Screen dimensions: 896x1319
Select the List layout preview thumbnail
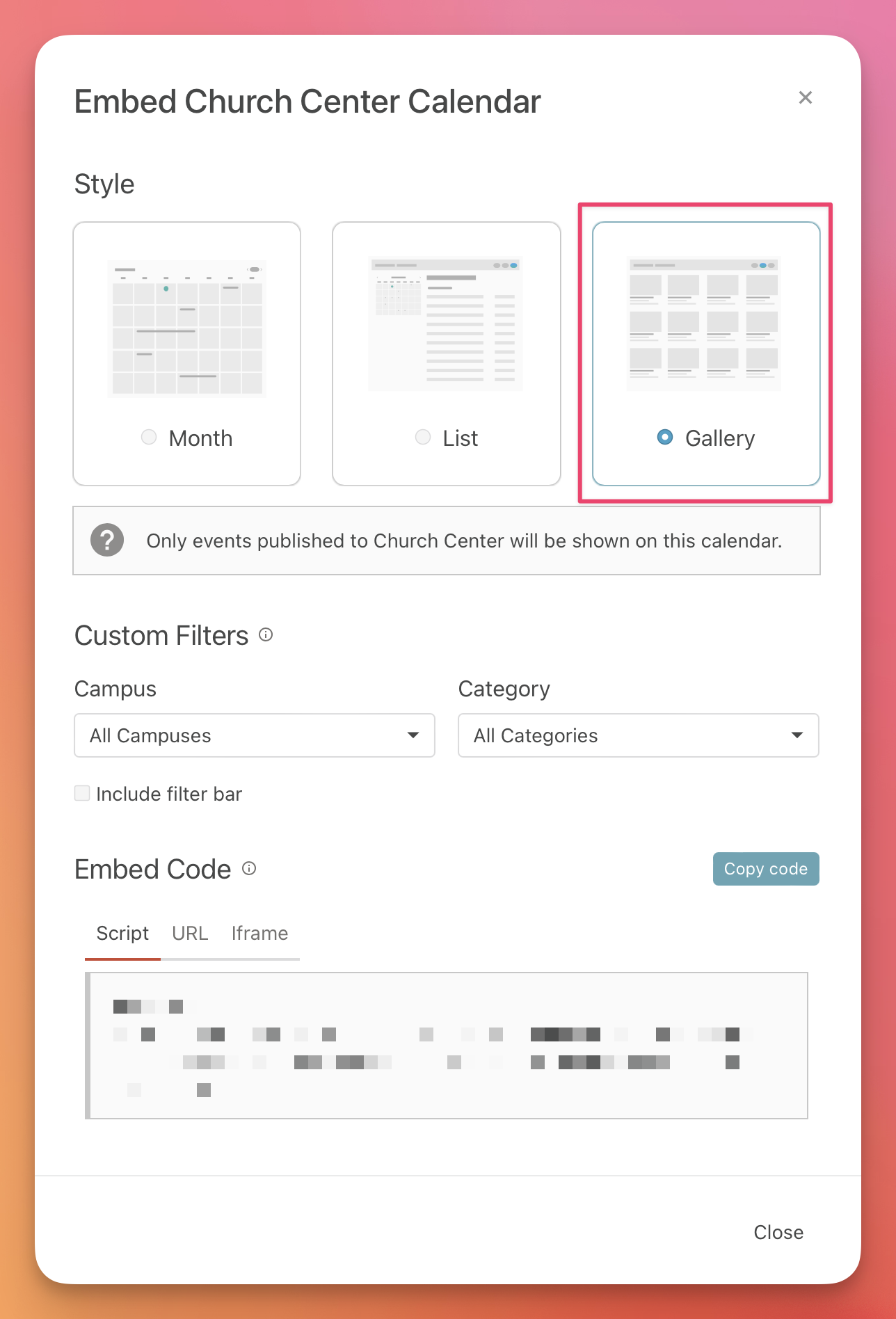[x=446, y=324]
